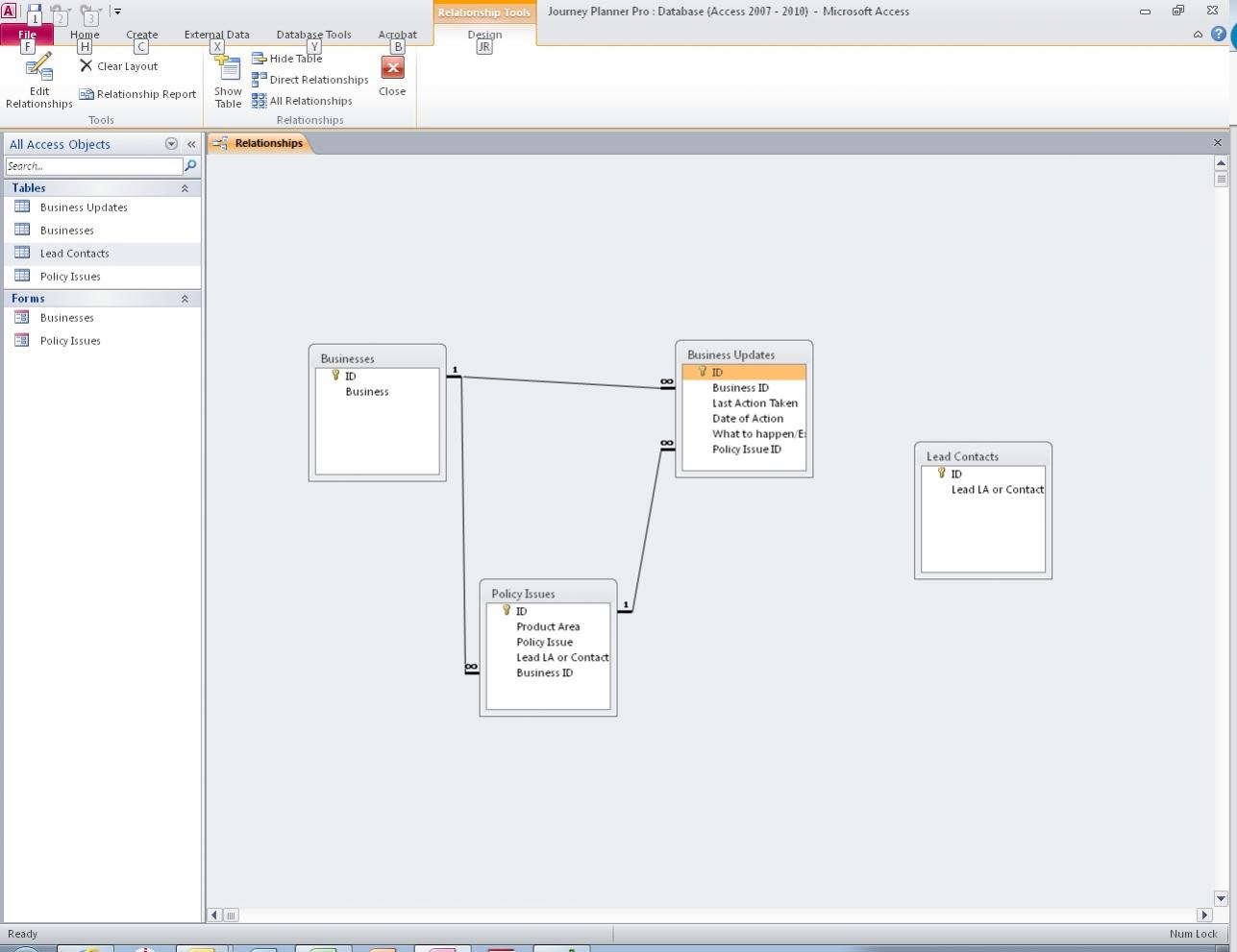The image size is (1237, 952).
Task: Open the External Data tab
Action: [x=216, y=35]
